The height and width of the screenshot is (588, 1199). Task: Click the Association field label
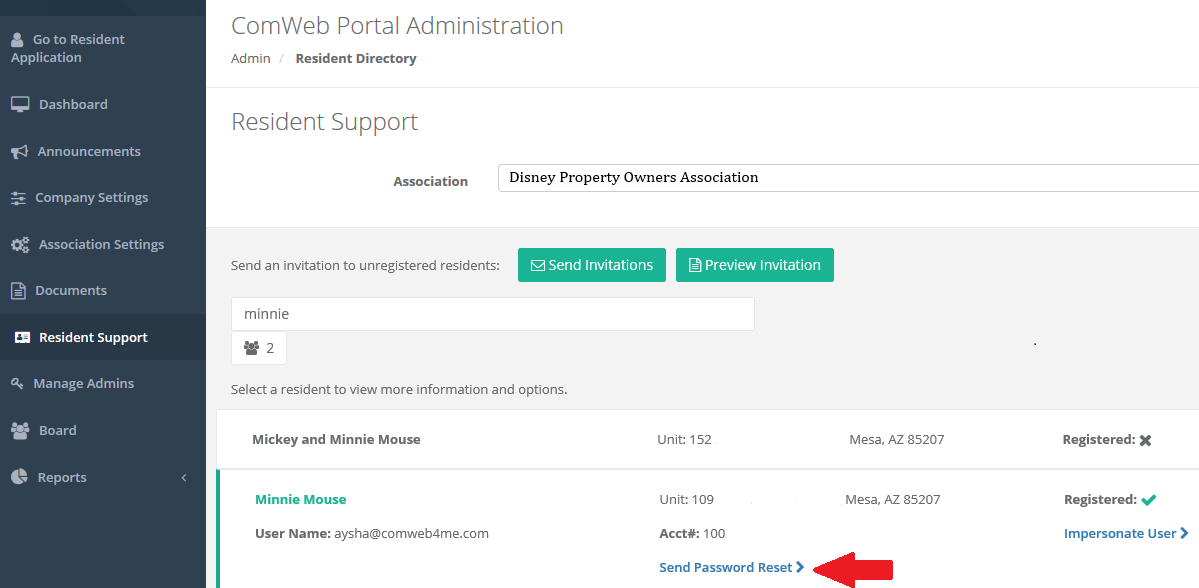click(431, 182)
